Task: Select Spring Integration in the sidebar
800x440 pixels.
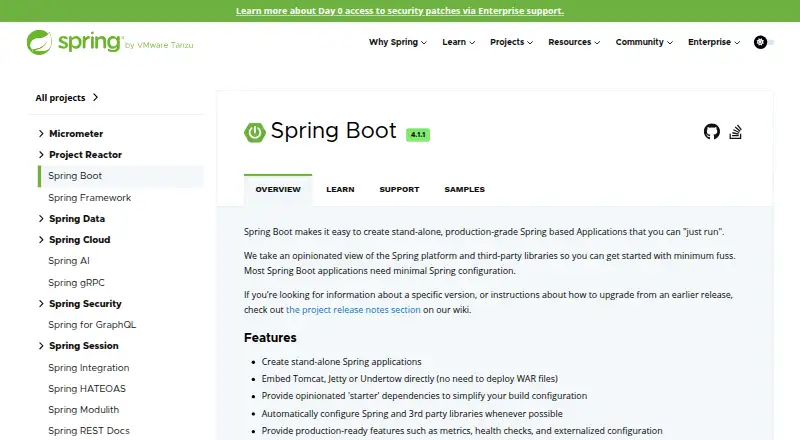Action: tap(88, 368)
